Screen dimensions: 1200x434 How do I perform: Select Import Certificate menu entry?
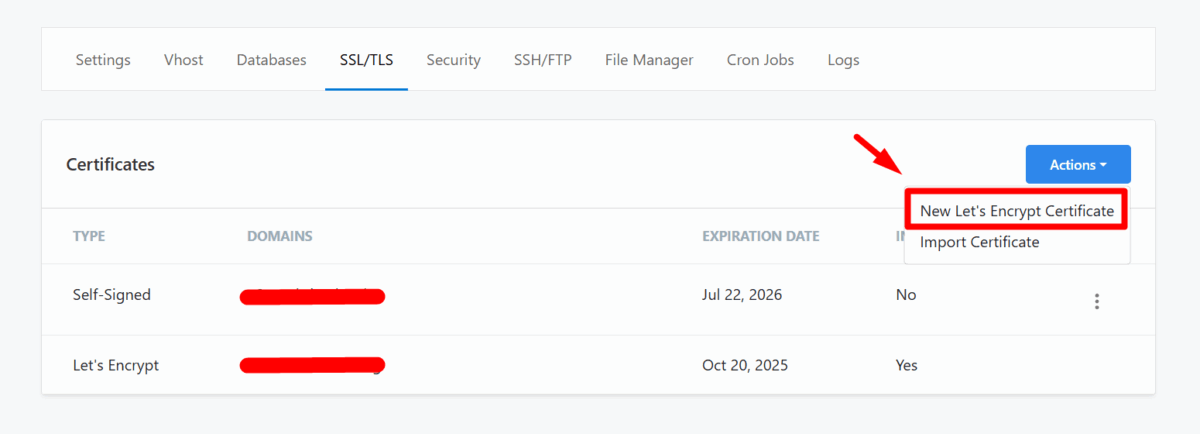point(979,242)
